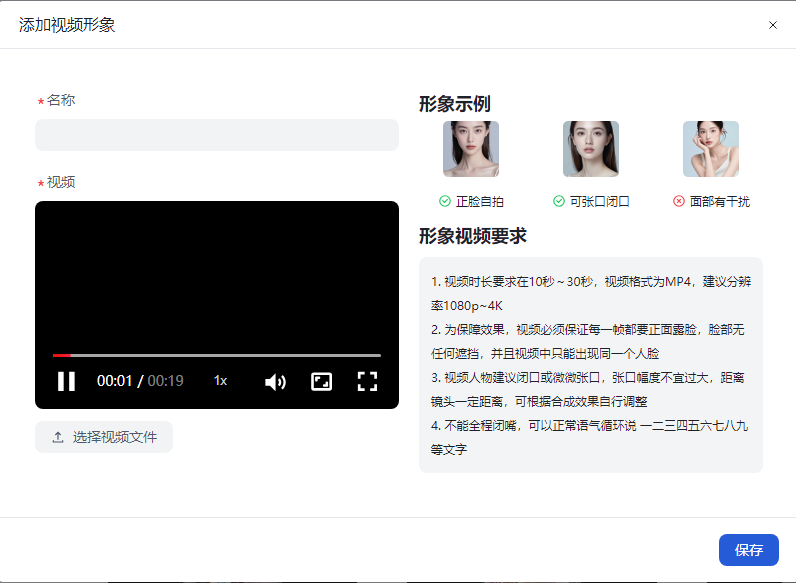Click the video progress bar
The image size is (796, 583).
pos(216,355)
